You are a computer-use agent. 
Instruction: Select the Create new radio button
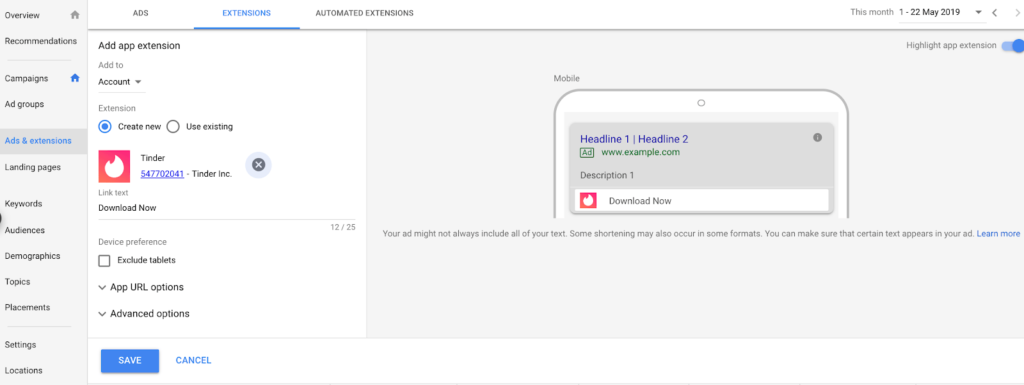coord(105,127)
